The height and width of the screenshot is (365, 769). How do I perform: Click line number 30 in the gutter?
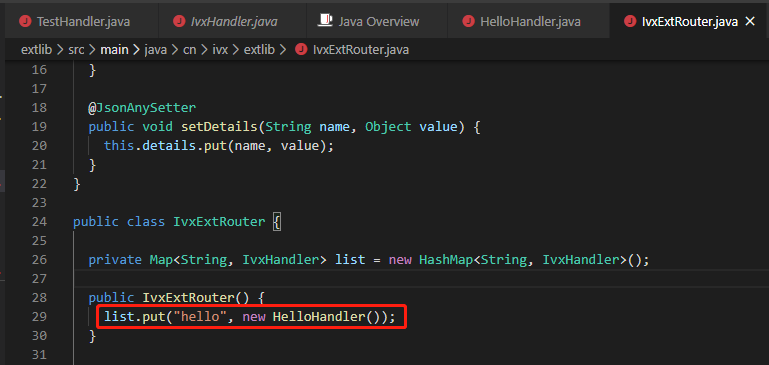click(39, 336)
